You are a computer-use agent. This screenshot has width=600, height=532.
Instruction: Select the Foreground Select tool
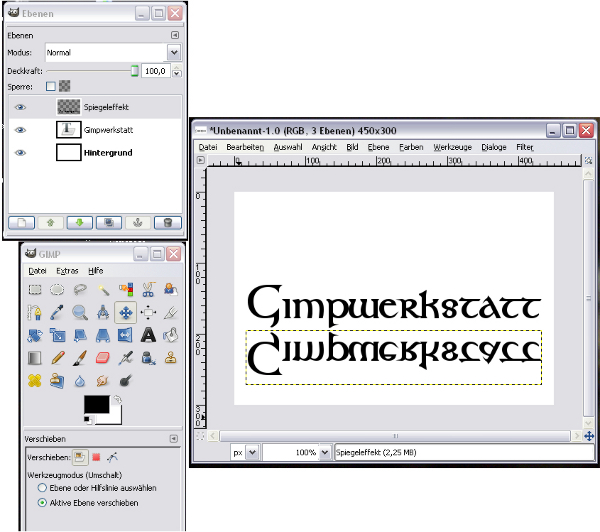point(171,289)
